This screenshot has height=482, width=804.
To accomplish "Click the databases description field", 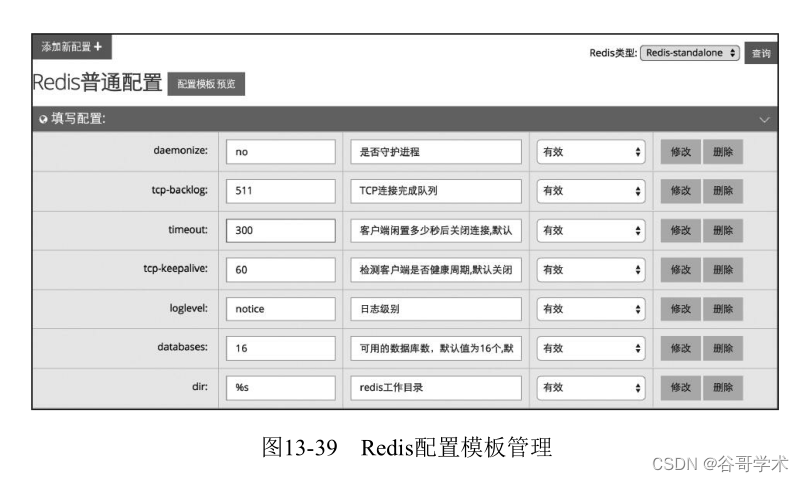I will pos(436,348).
